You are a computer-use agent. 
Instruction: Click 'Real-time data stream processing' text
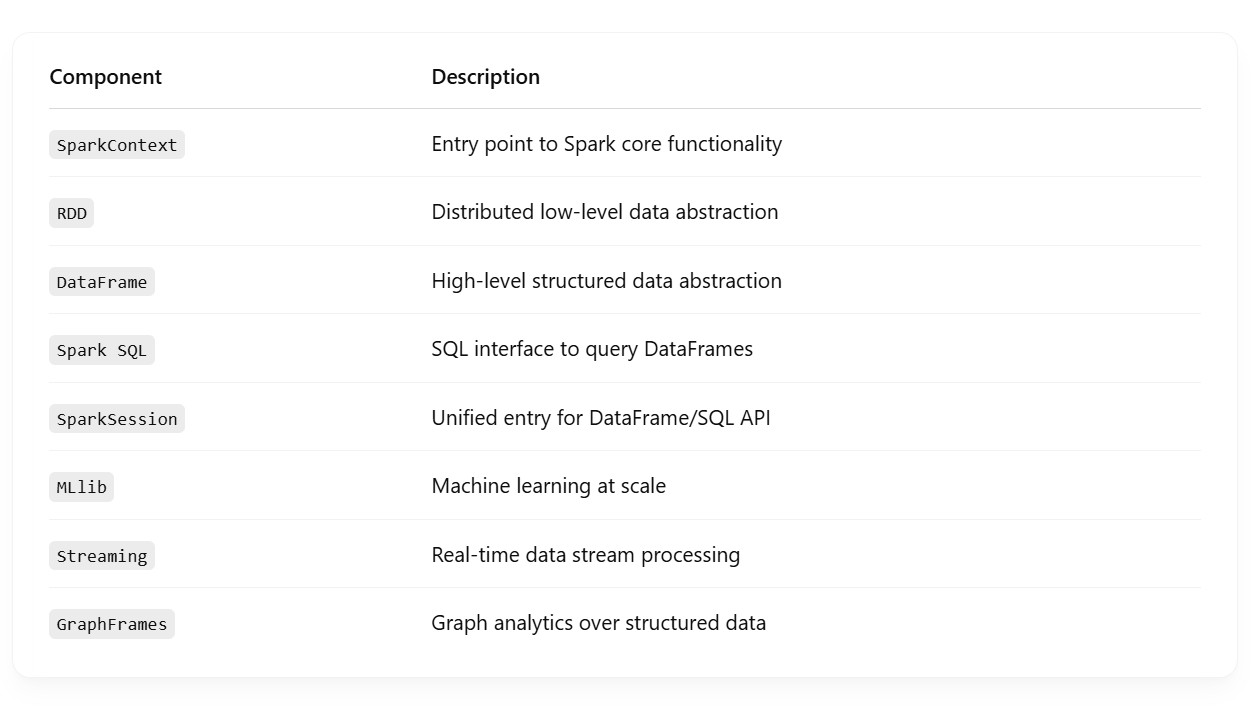point(585,555)
